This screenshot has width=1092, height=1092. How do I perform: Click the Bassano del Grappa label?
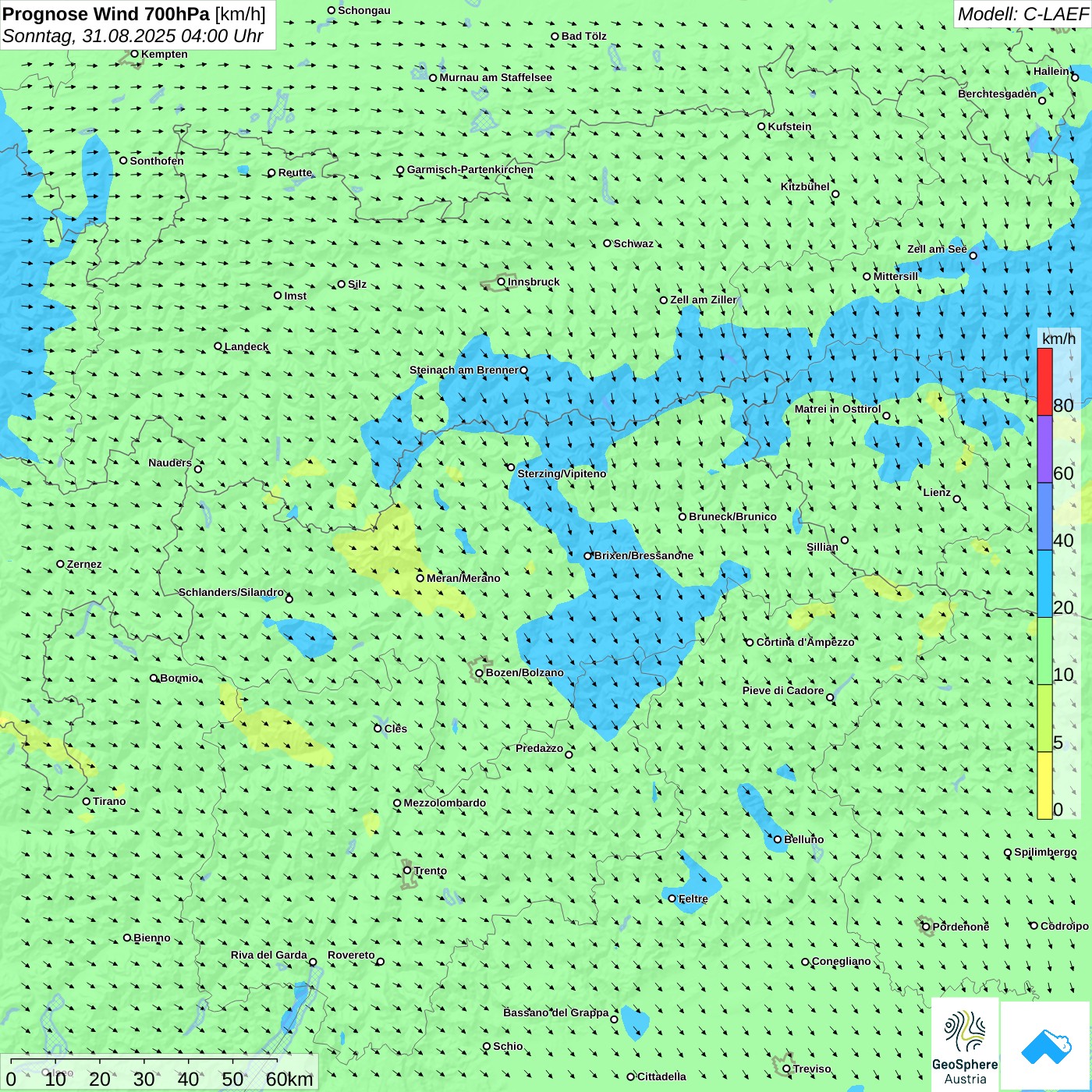(x=556, y=1012)
